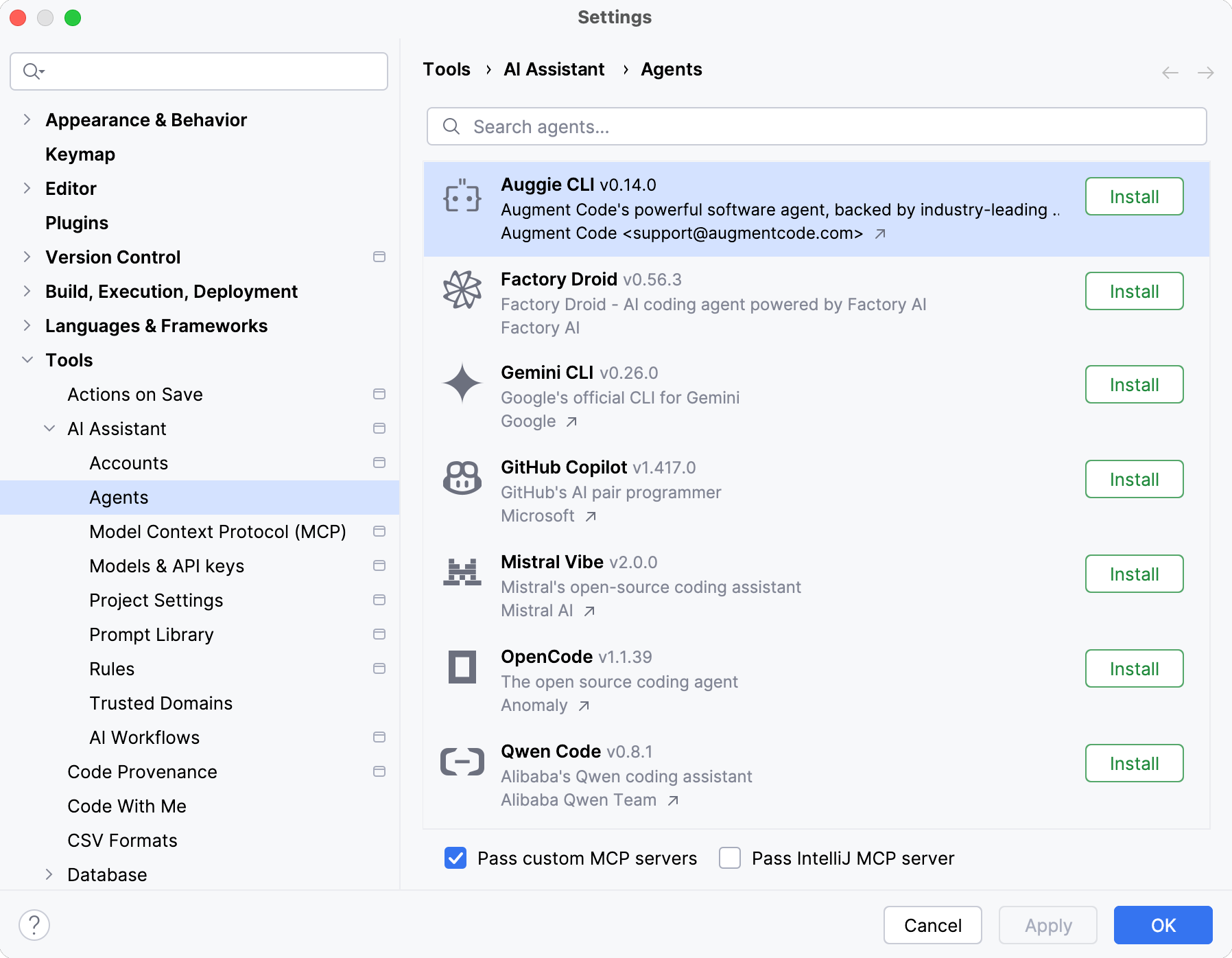Click the Qwen Code agent icon
This screenshot has width=1232, height=958.
point(462,763)
